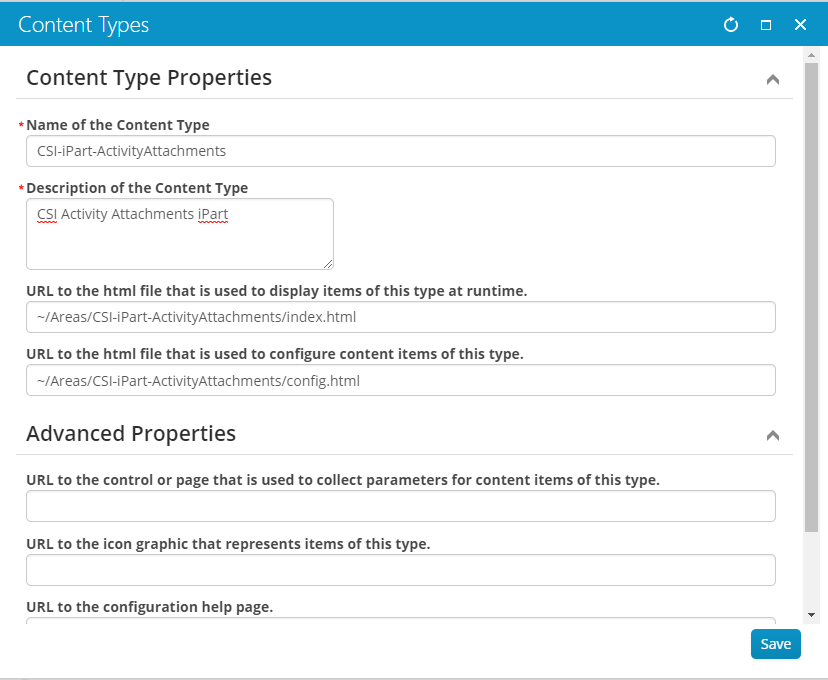This screenshot has height=680, width=828.
Task: Click the config.html configuration URL field
Action: pos(400,380)
